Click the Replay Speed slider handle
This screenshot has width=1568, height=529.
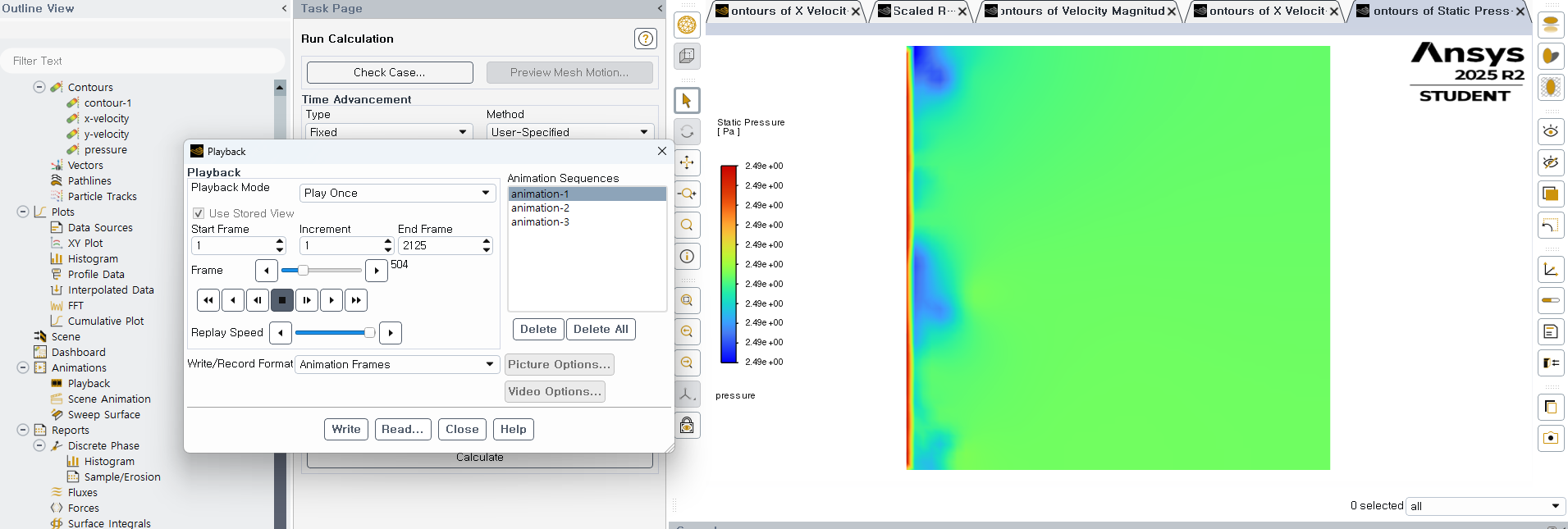369,332
